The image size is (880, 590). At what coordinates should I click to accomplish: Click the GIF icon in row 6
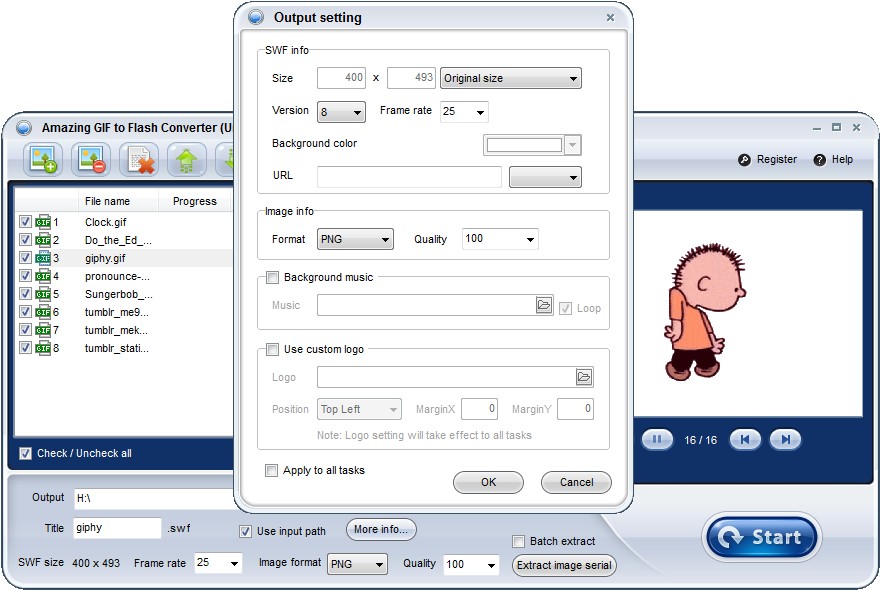[43, 312]
